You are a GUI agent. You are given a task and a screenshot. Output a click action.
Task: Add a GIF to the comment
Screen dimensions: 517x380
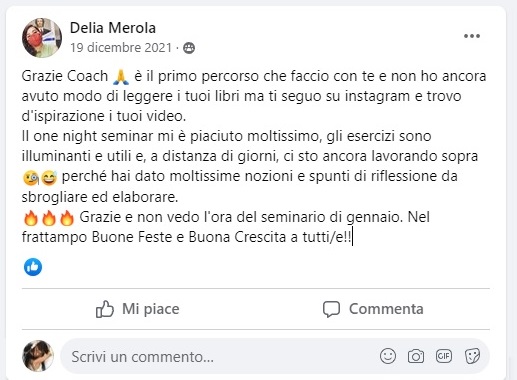pyautogui.click(x=444, y=356)
